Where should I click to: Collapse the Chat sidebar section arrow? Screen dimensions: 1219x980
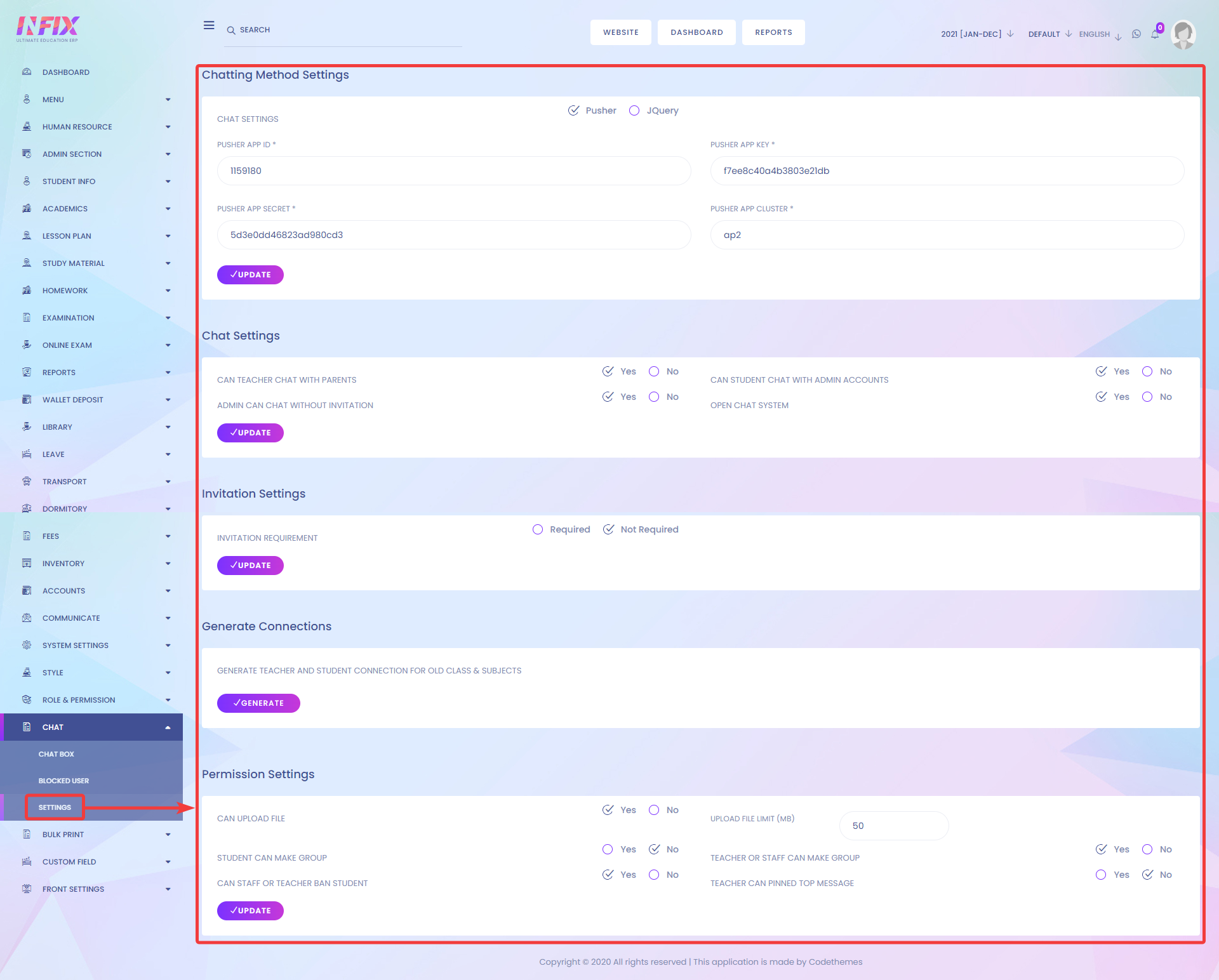[168, 727]
